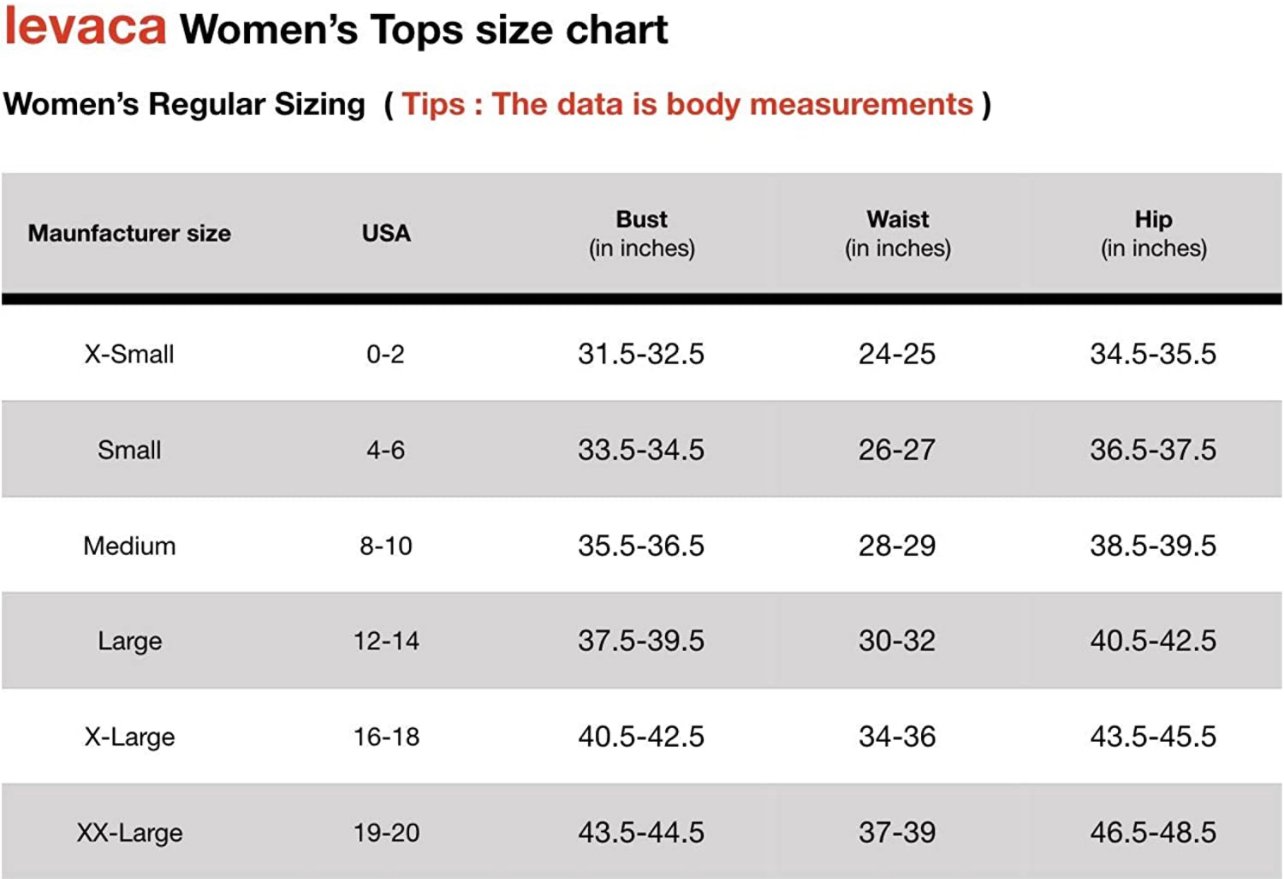The height and width of the screenshot is (879, 1284).
Task: Select the XX-Large size label
Action: point(129,832)
